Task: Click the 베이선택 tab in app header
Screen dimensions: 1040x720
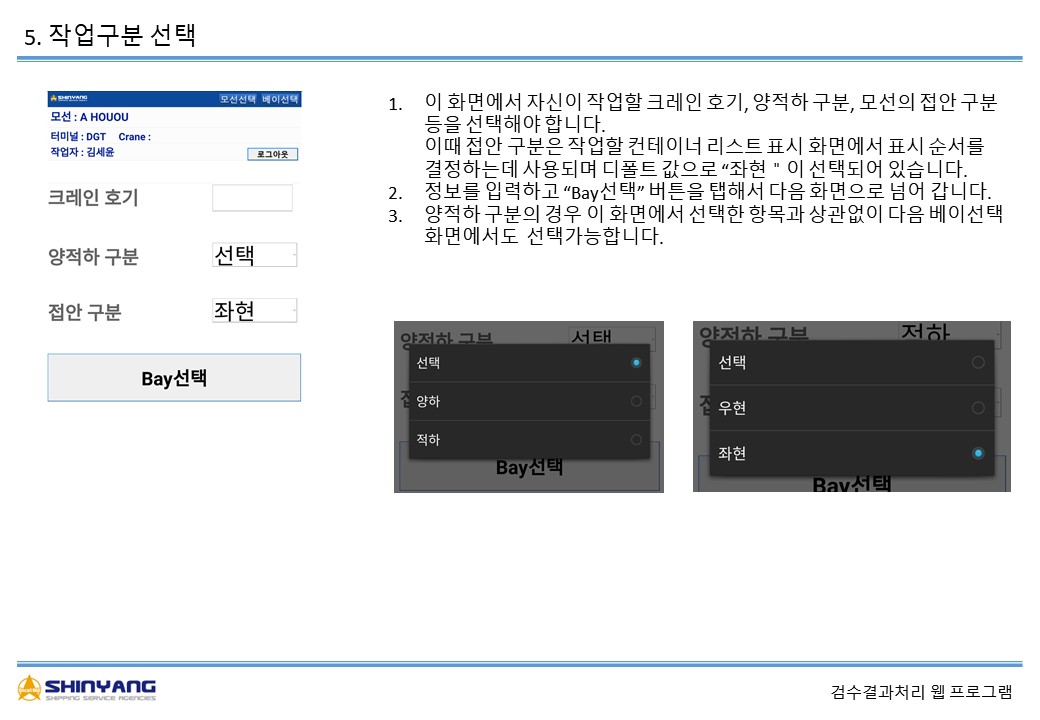Action: tap(280, 99)
